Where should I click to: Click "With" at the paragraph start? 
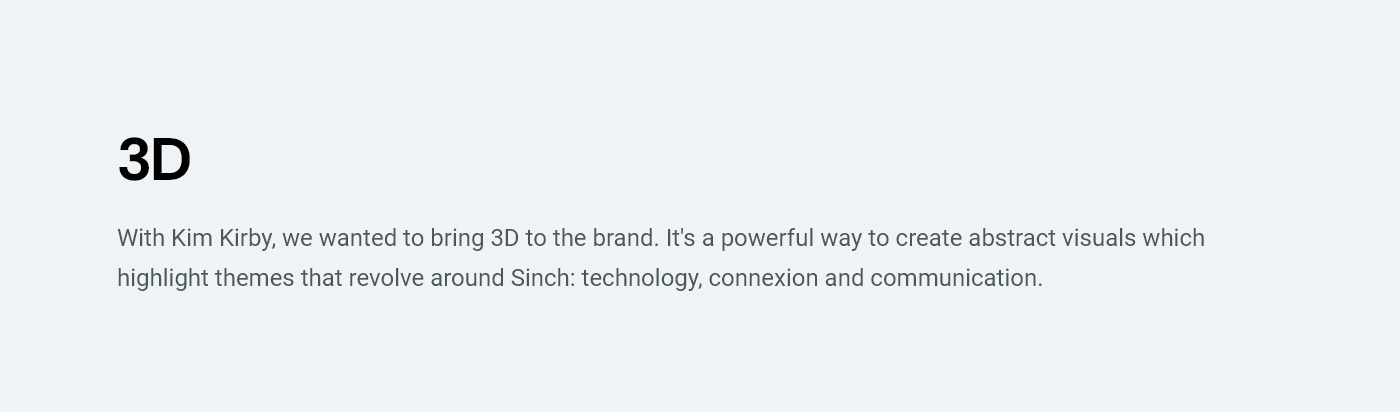tap(141, 238)
